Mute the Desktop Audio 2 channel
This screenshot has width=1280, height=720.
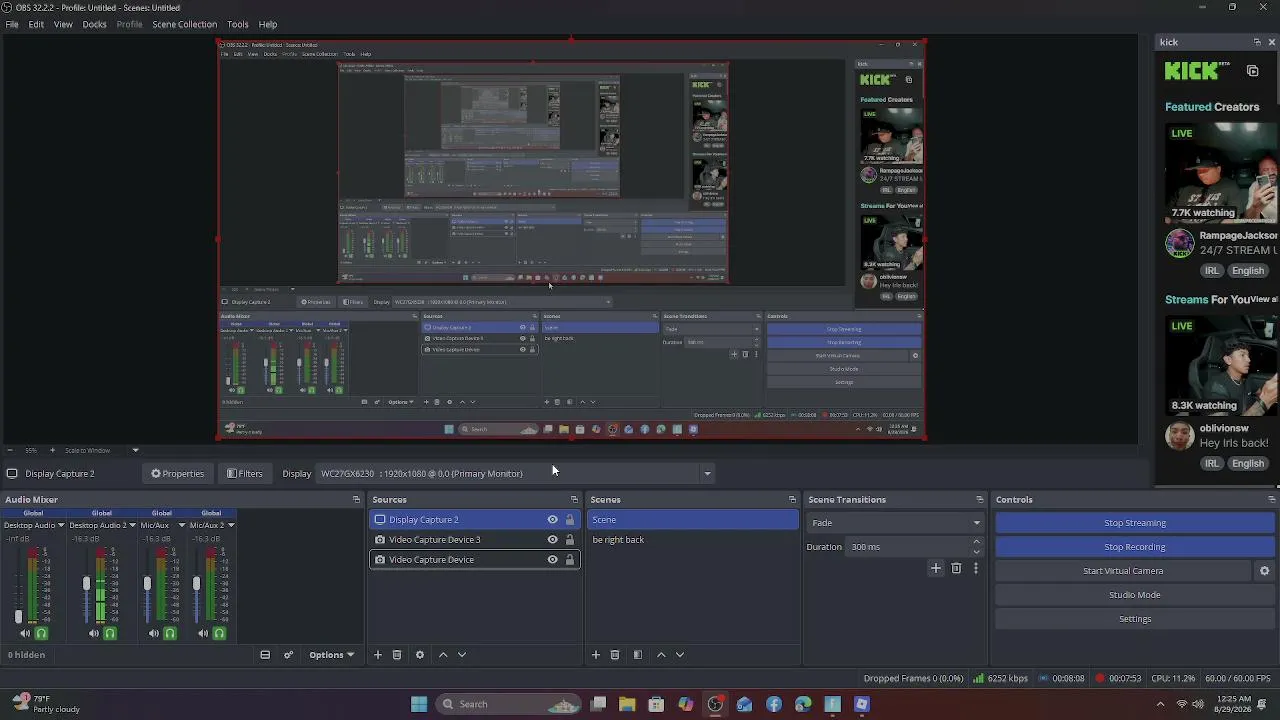click(94, 633)
